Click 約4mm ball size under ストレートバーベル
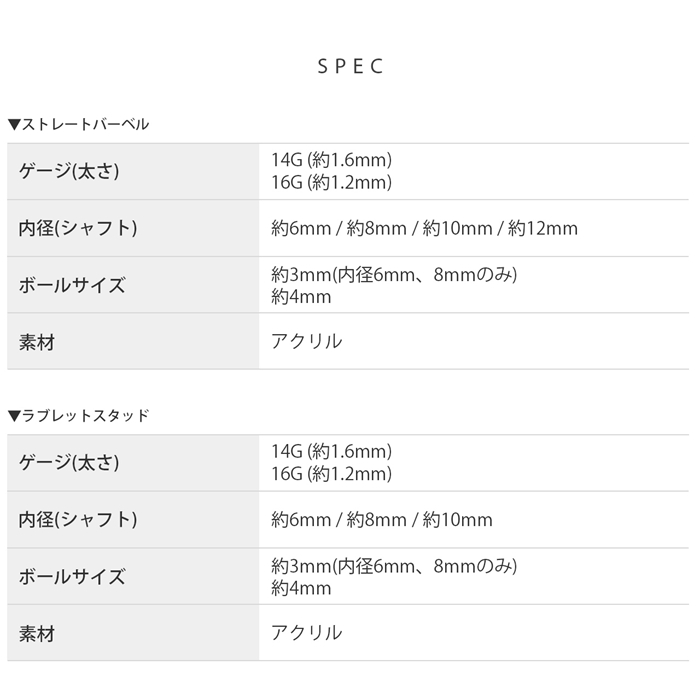Viewport: 700px width, 700px height. (x=301, y=296)
